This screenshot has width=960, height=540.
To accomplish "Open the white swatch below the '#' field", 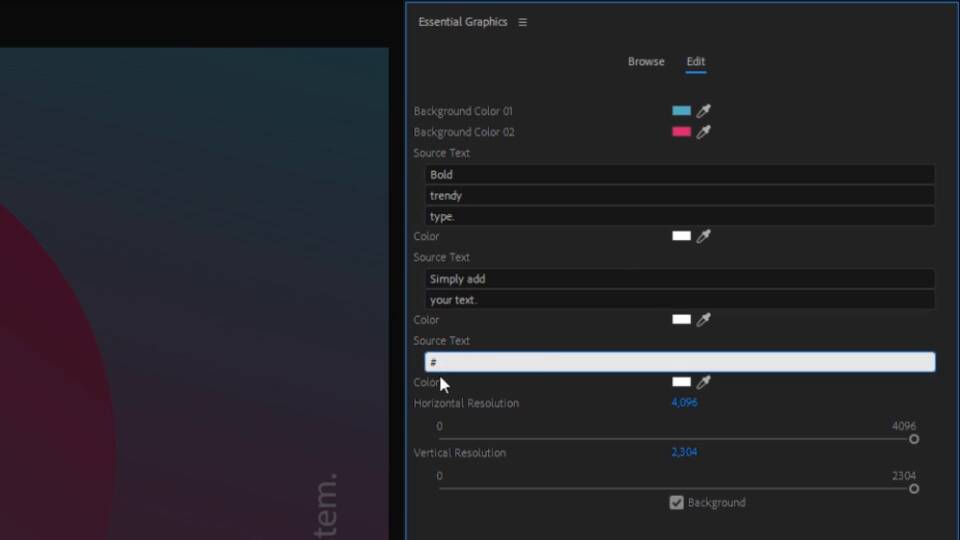I will coord(681,382).
